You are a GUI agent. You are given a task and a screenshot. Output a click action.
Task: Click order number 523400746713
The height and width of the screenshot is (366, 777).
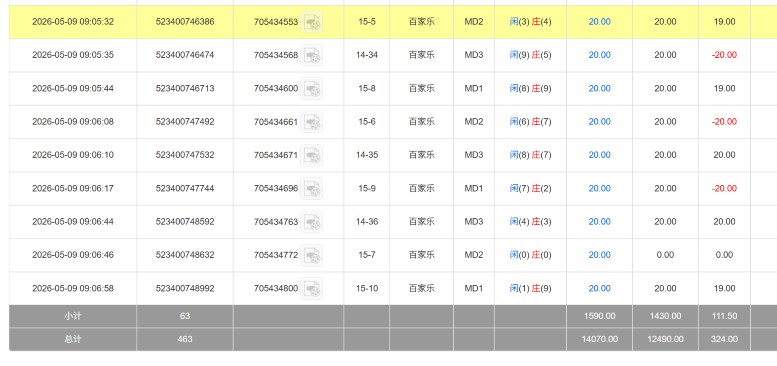click(185, 88)
